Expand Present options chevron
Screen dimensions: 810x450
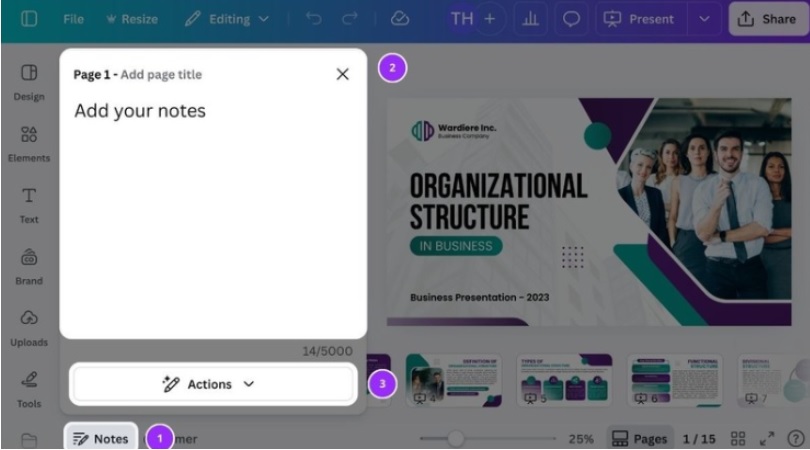[704, 19]
